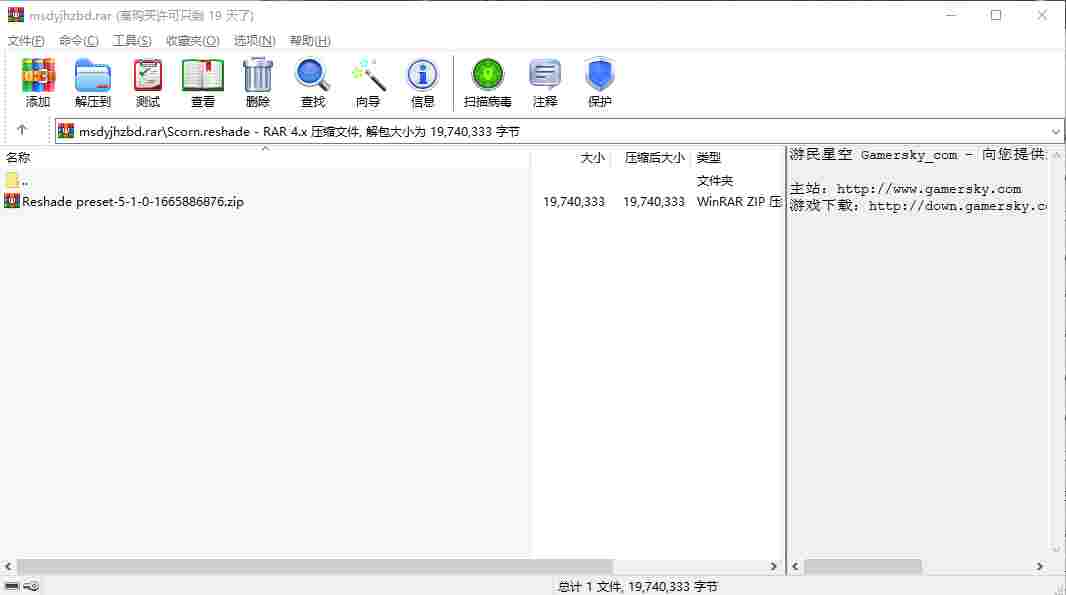Go up one folder level arrow

tap(22, 129)
